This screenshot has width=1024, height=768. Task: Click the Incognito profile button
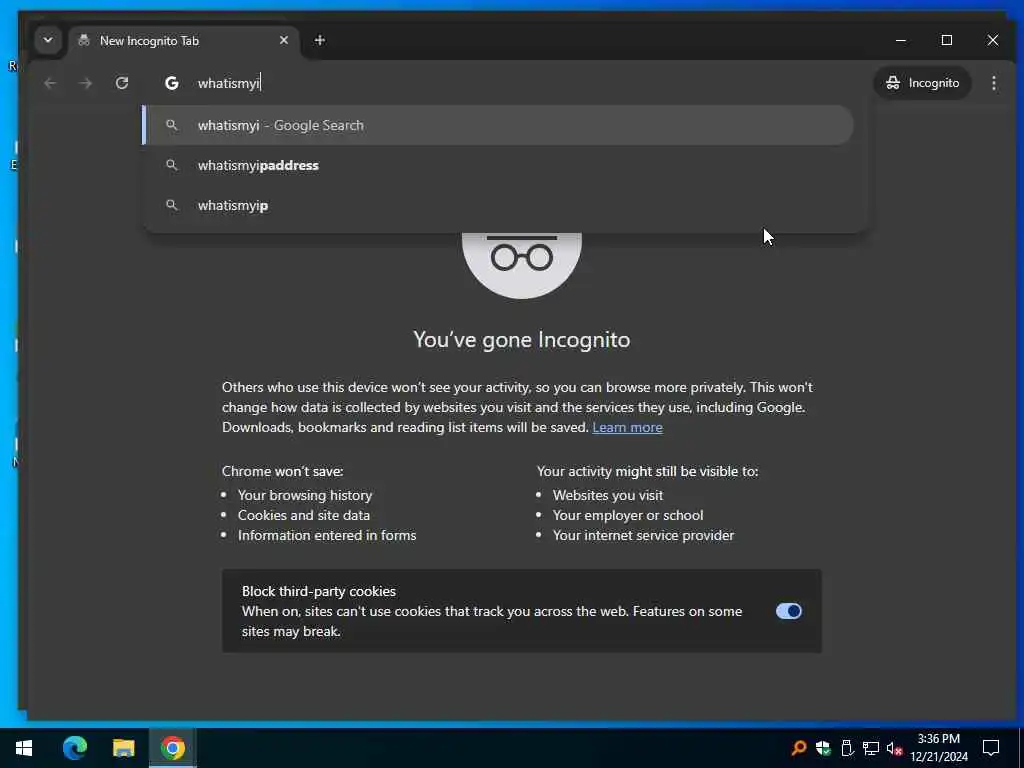pos(922,83)
